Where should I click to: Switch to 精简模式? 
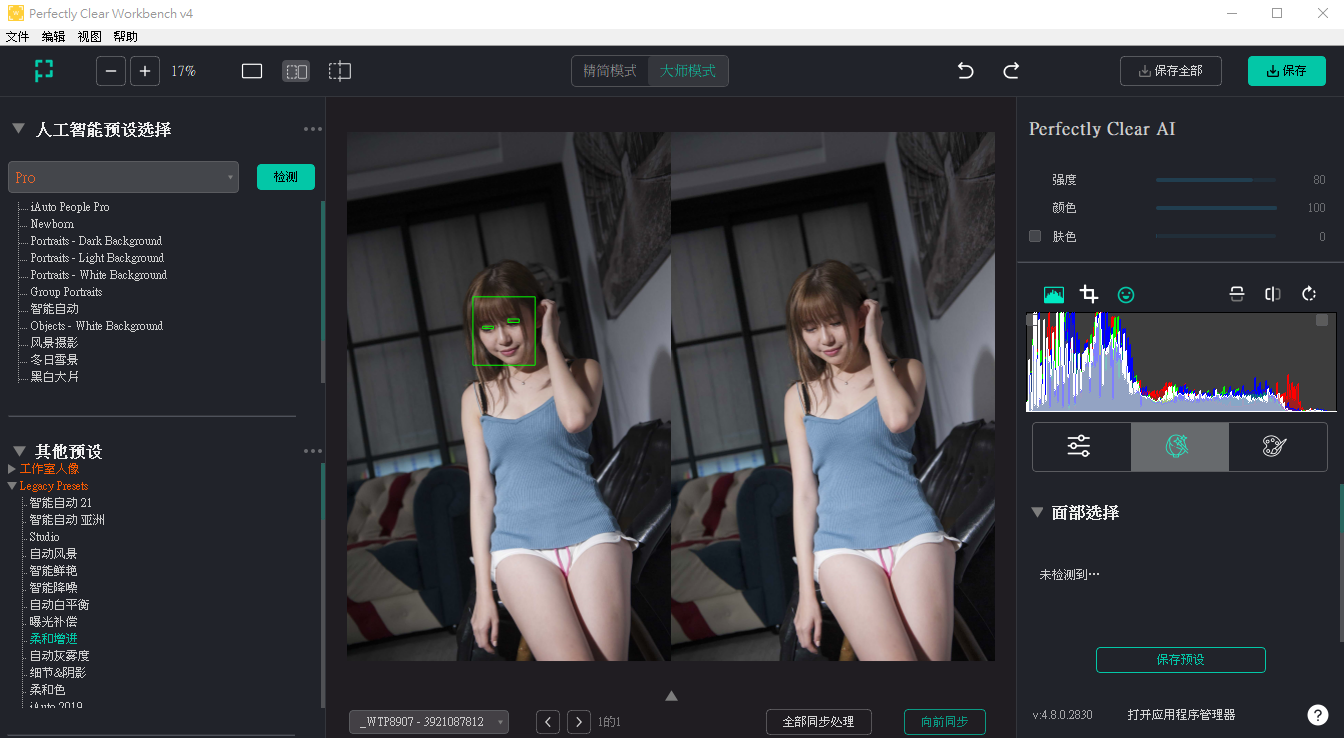[610, 71]
